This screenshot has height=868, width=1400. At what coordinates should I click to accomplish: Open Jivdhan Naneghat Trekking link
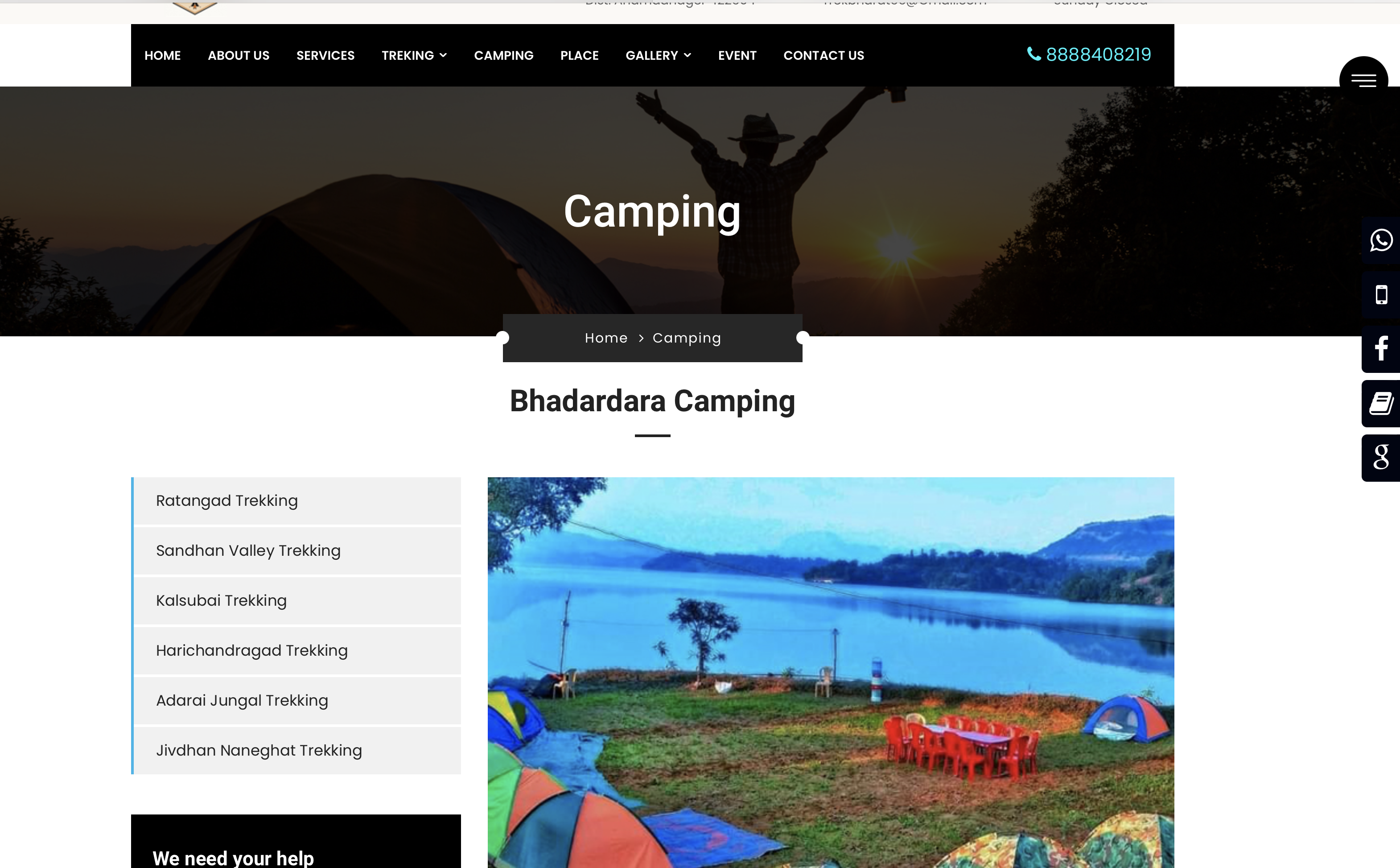[x=296, y=750]
